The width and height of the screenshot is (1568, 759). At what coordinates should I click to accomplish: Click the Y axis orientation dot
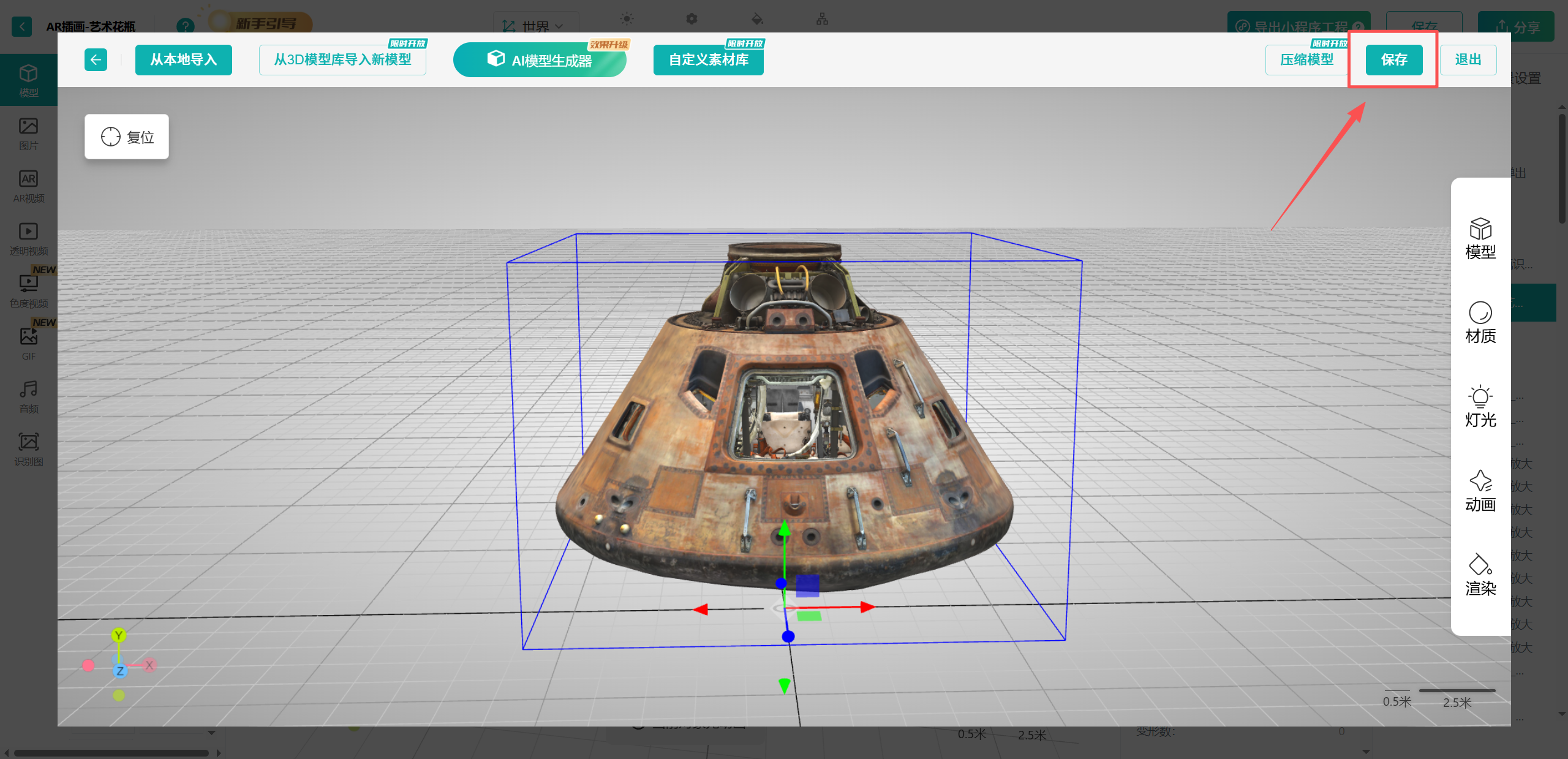click(x=119, y=635)
